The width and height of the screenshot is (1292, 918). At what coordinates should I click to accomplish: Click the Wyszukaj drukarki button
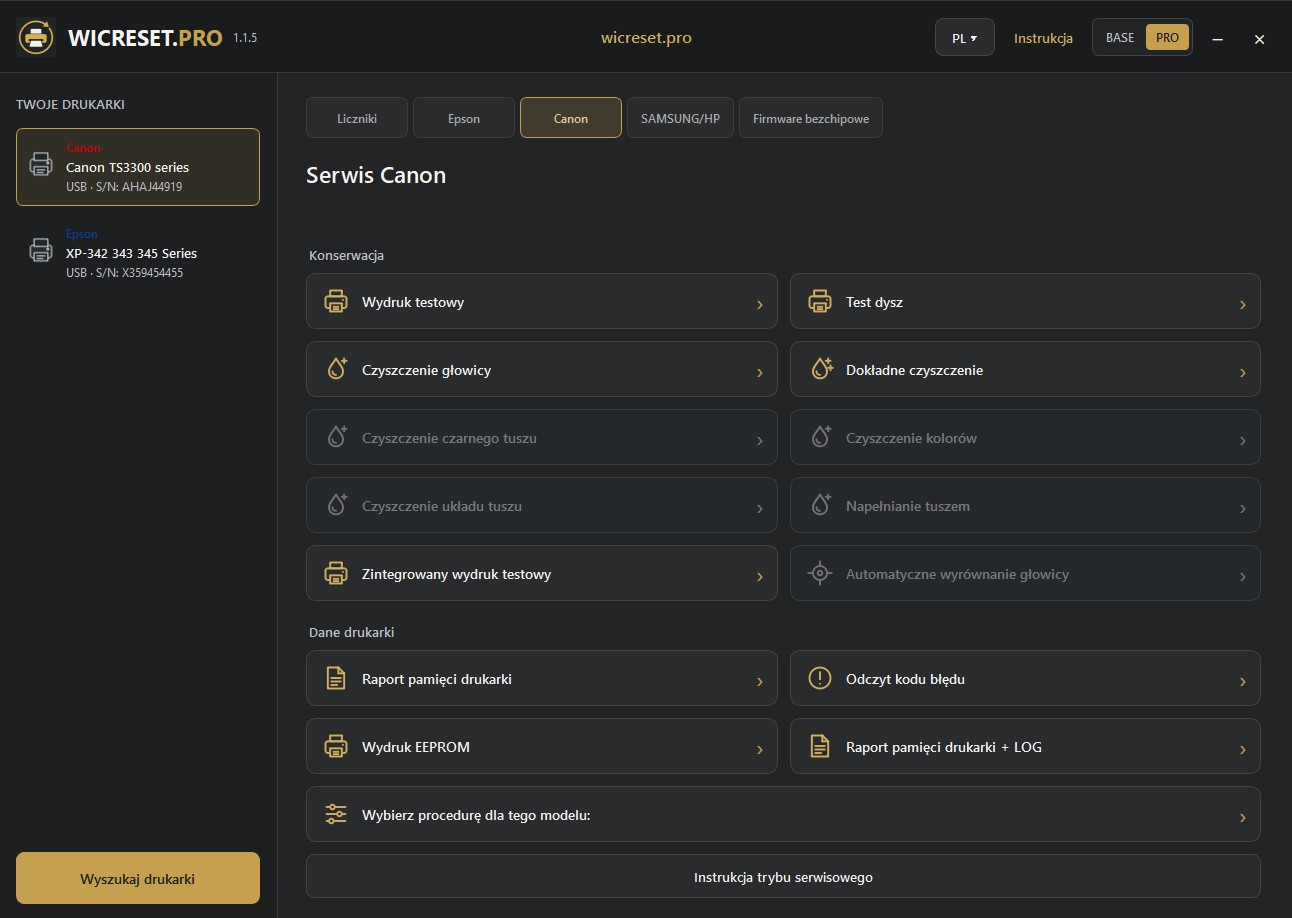click(x=138, y=879)
